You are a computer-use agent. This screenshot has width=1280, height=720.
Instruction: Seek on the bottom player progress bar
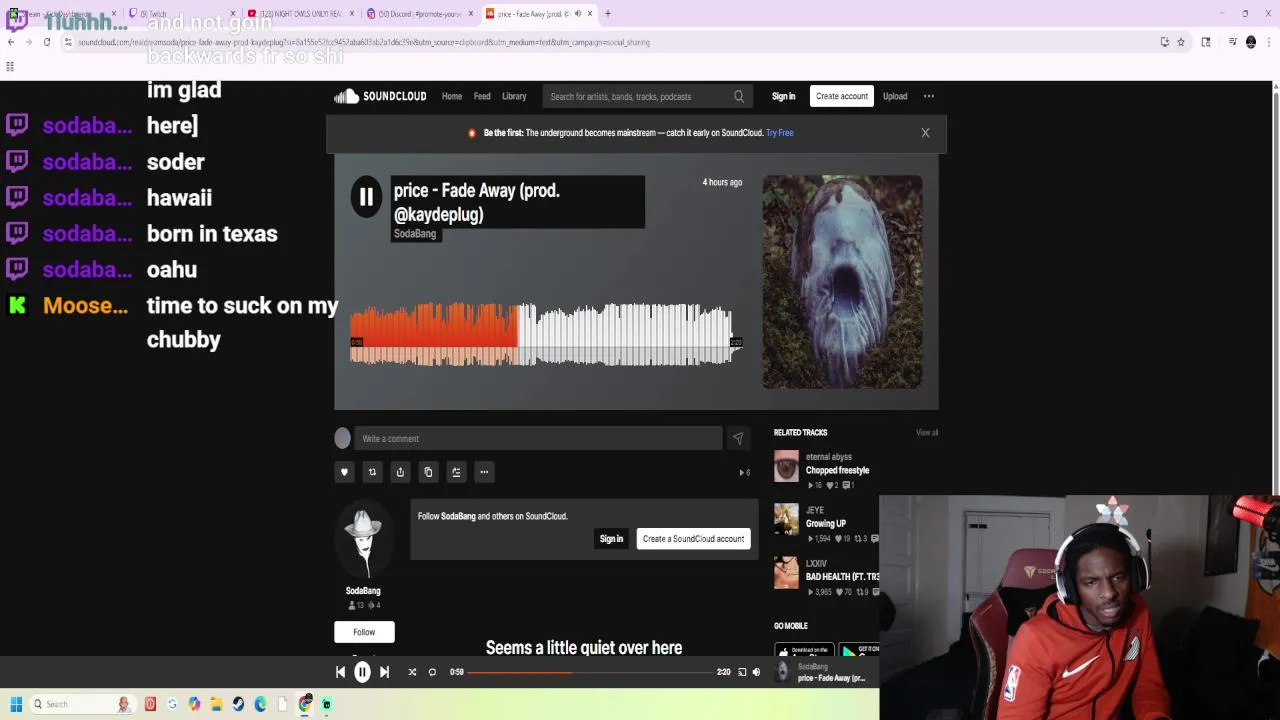pos(591,672)
